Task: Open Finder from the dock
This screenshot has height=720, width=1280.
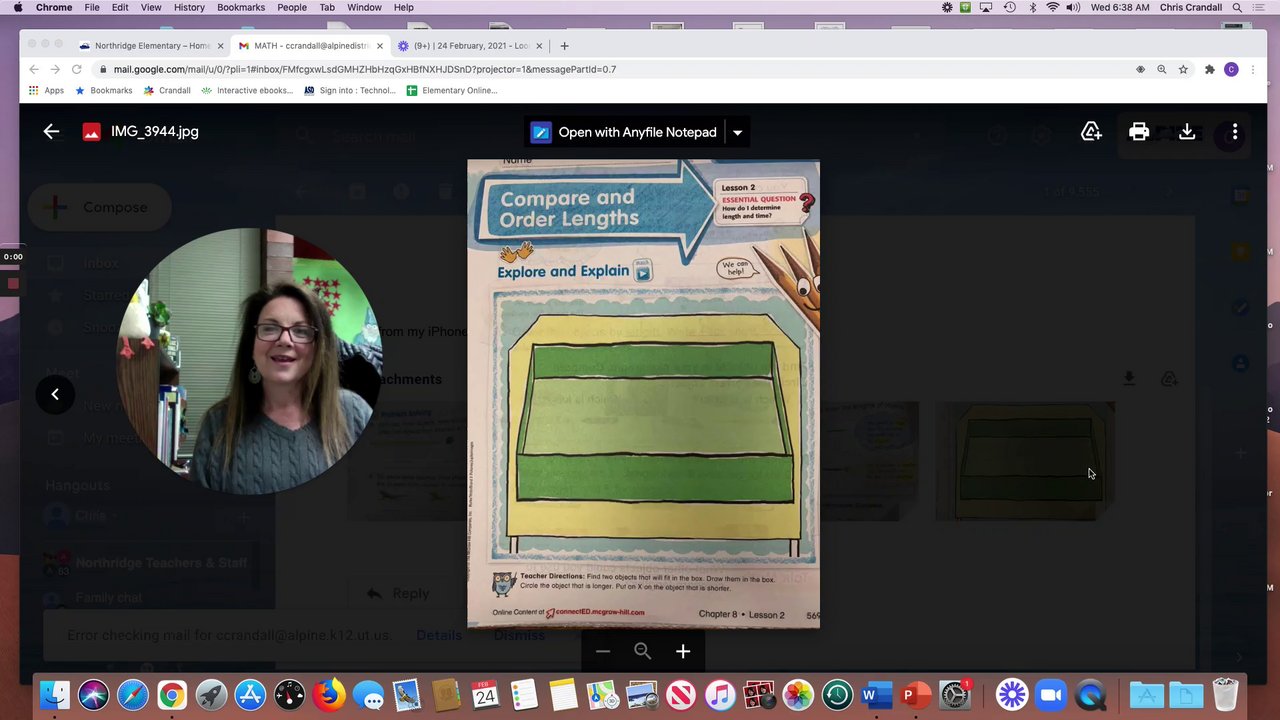Action: point(54,694)
